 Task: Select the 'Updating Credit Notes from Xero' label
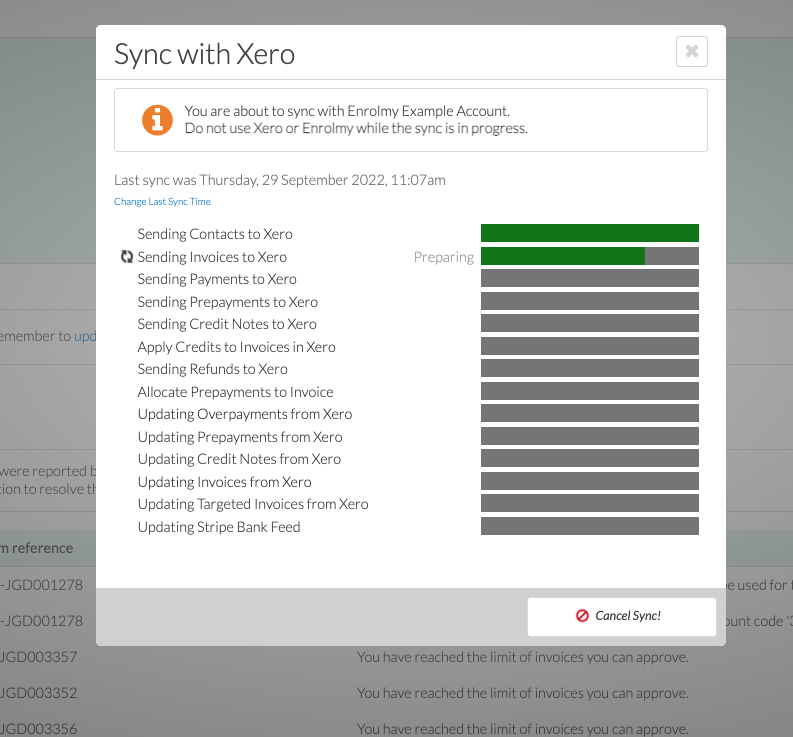(239, 459)
